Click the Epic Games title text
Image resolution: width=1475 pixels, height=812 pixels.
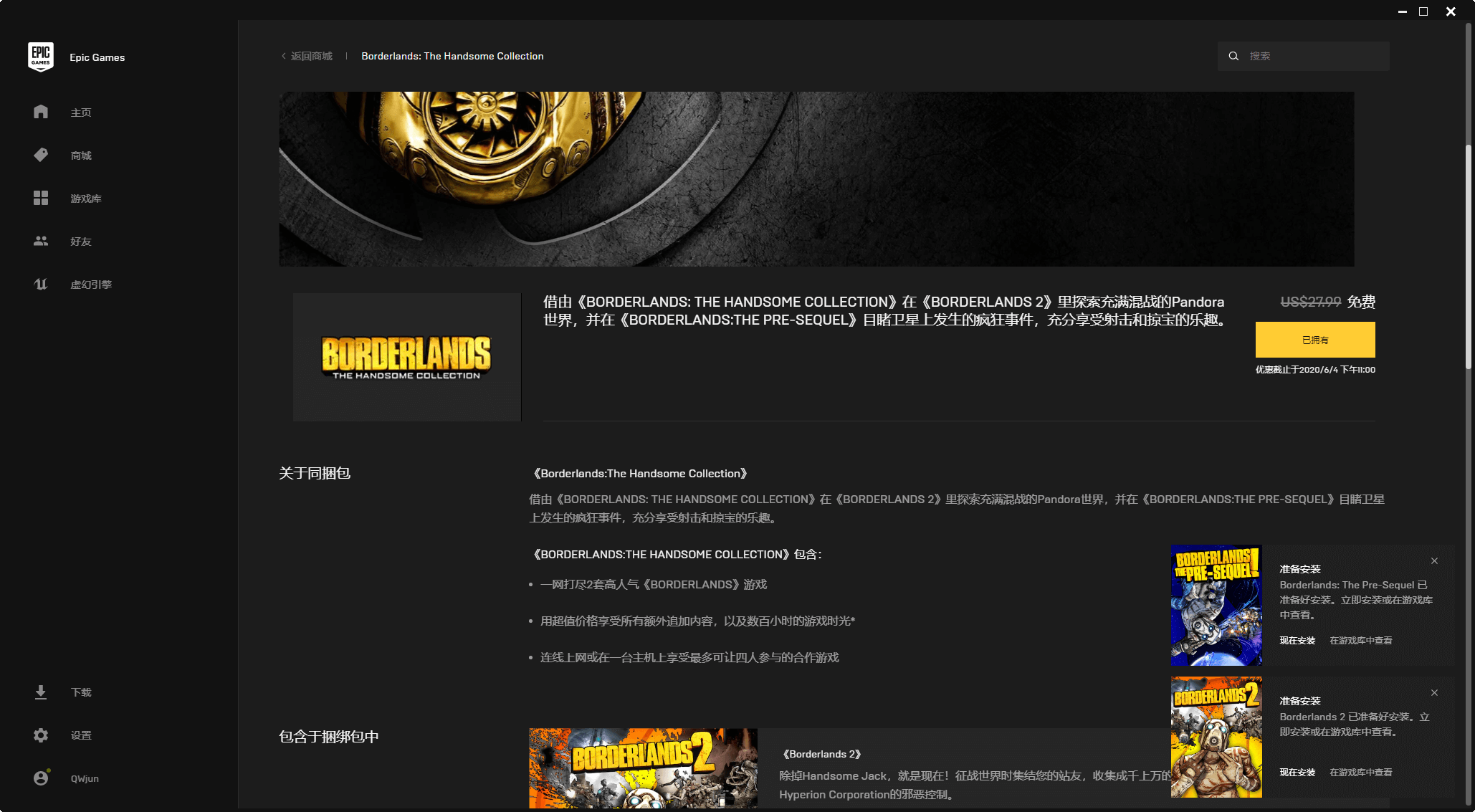tap(97, 57)
